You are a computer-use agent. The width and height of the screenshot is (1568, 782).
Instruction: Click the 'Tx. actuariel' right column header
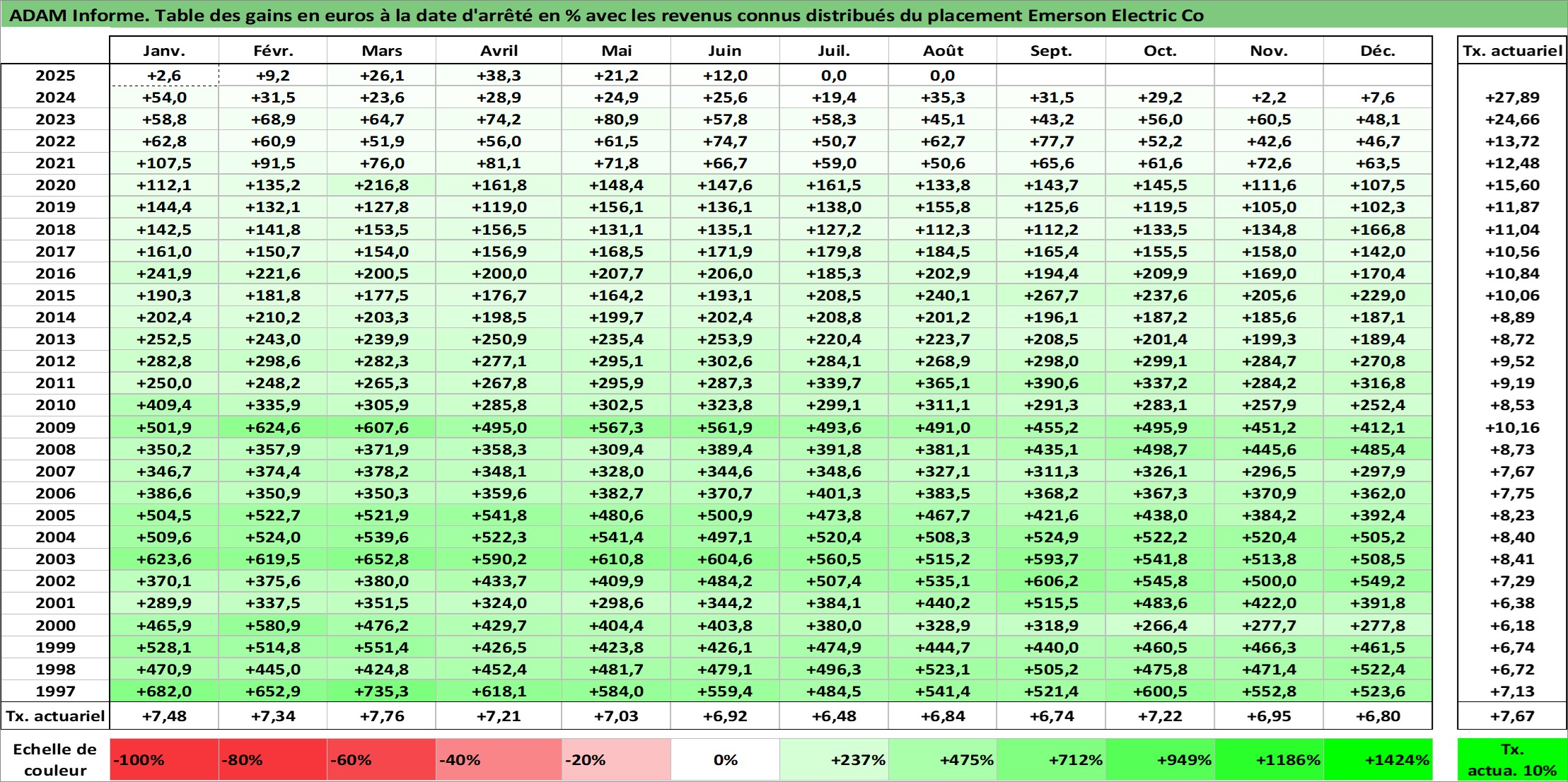(x=1512, y=51)
